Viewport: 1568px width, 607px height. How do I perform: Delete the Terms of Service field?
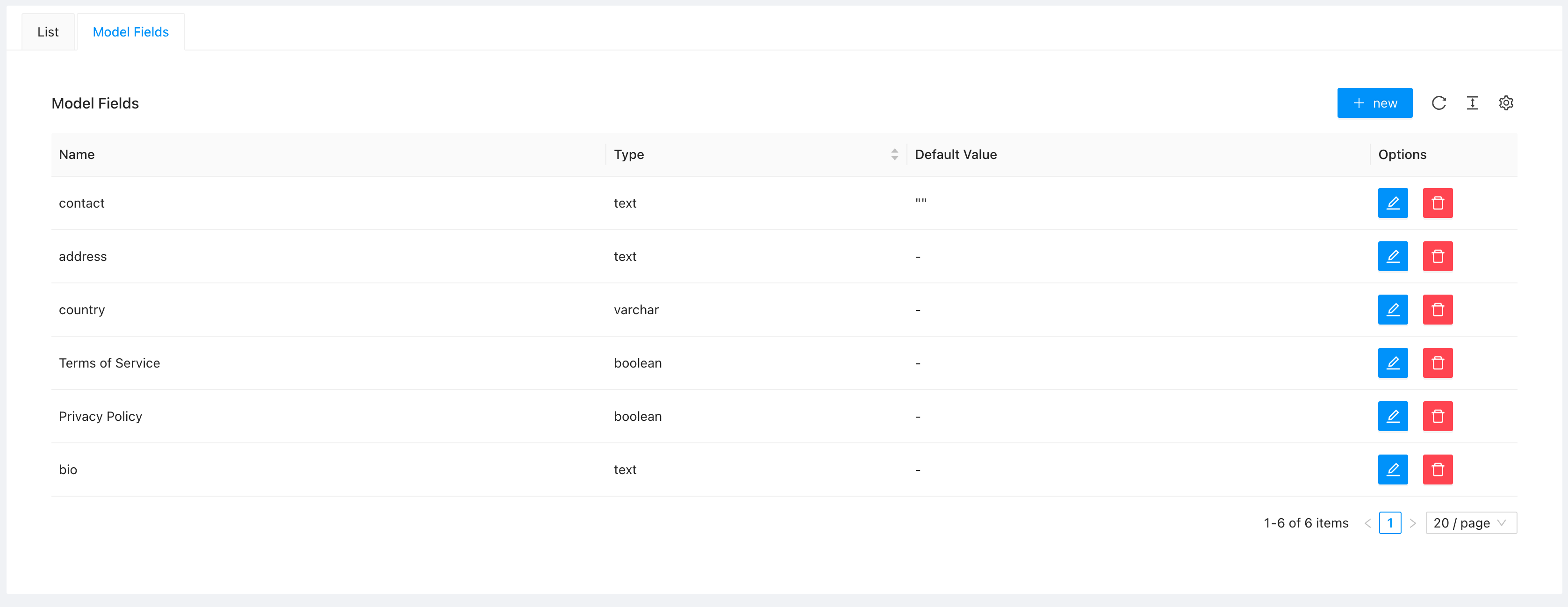pyautogui.click(x=1437, y=363)
